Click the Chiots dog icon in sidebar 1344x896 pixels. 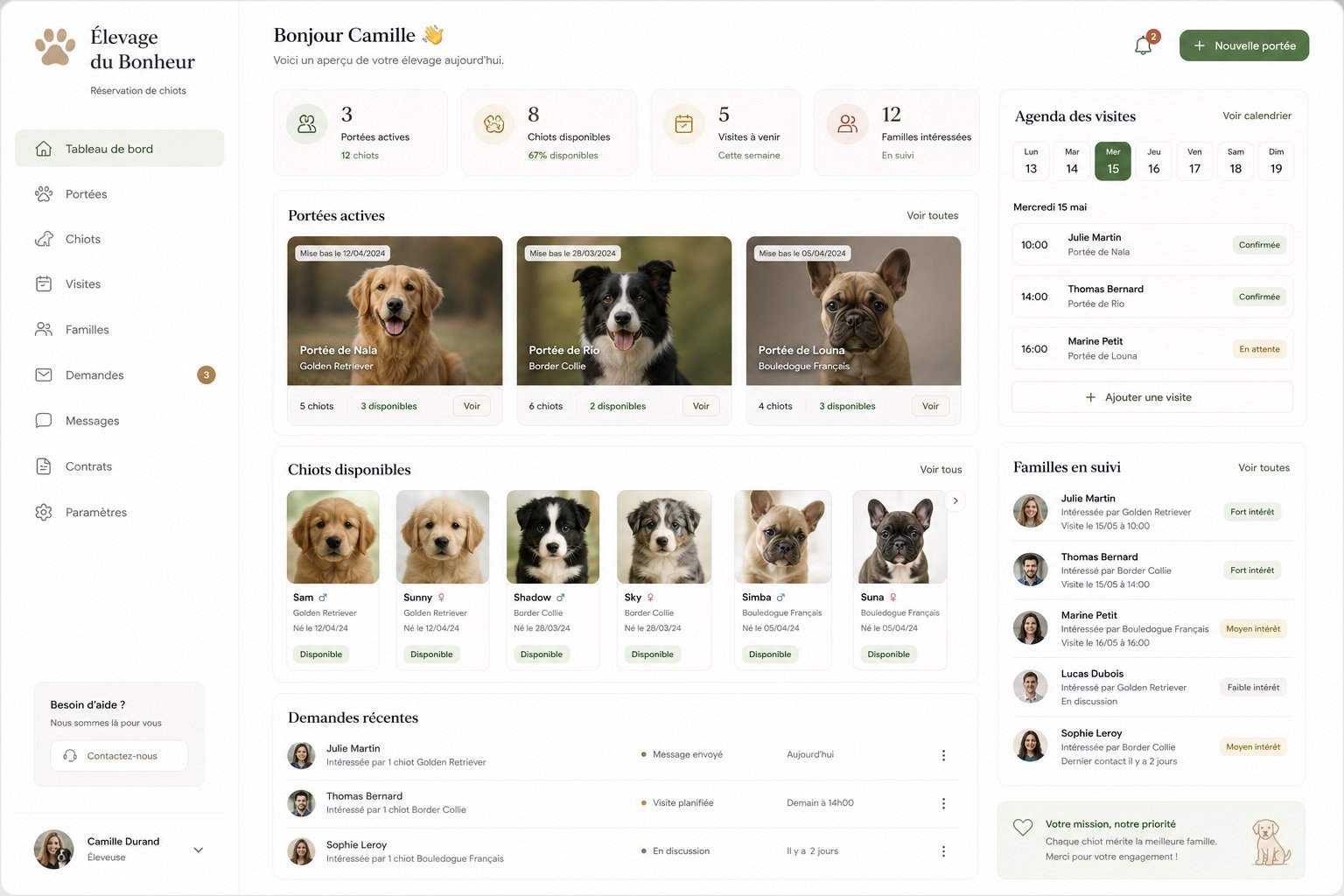[44, 239]
